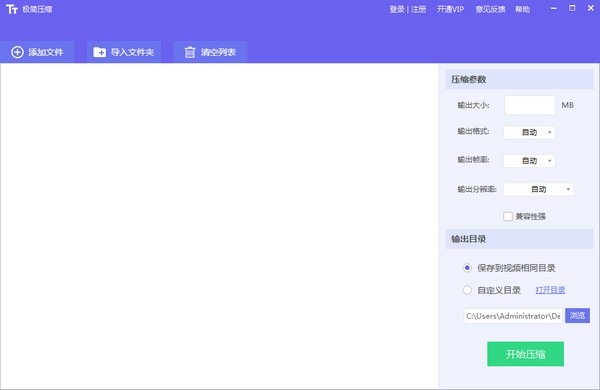This screenshot has width=600, height=390.
Task: Open the 开通VIP menu item
Action: [x=450, y=9]
